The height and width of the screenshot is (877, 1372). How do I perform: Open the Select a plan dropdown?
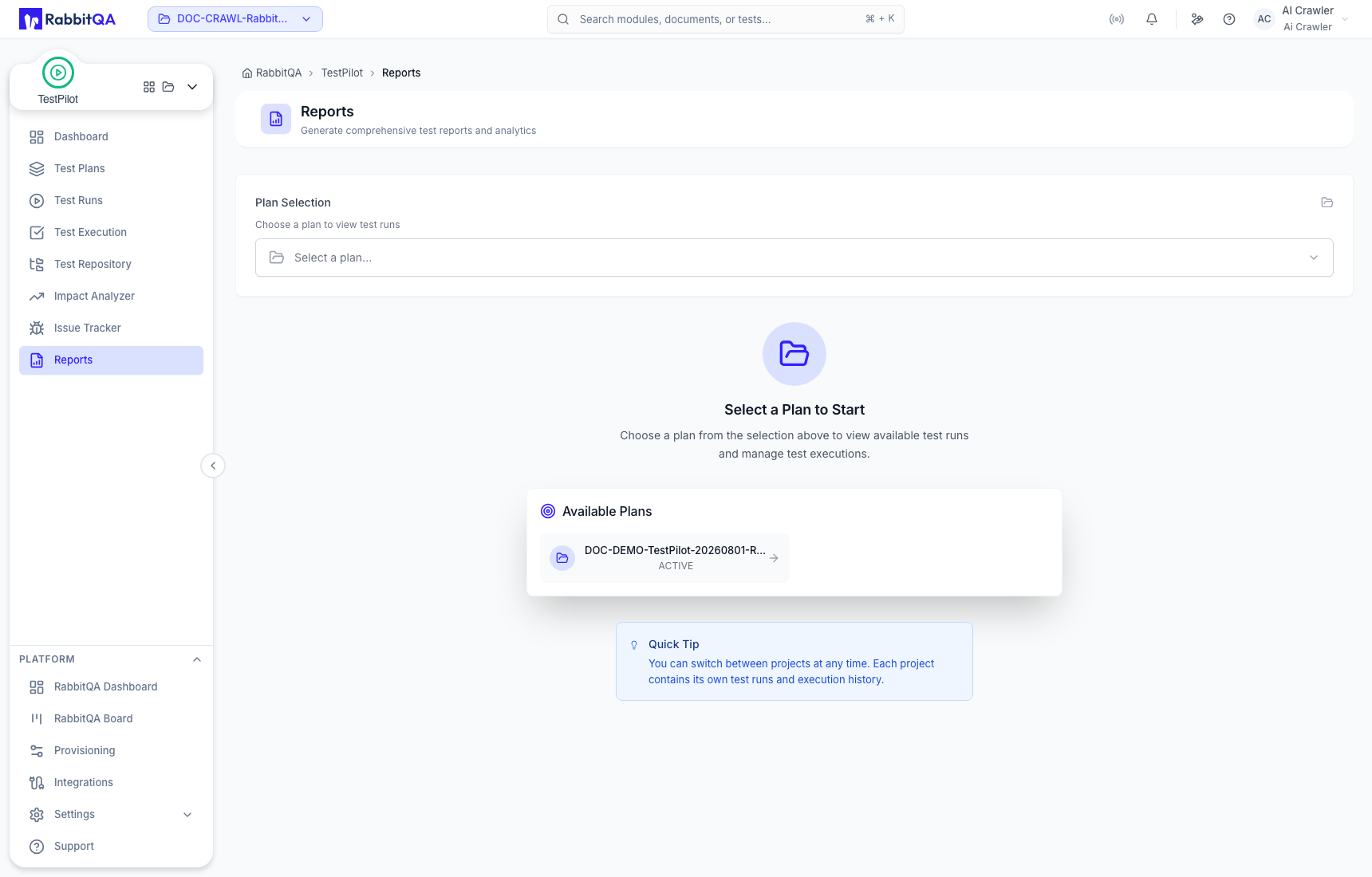pos(794,258)
